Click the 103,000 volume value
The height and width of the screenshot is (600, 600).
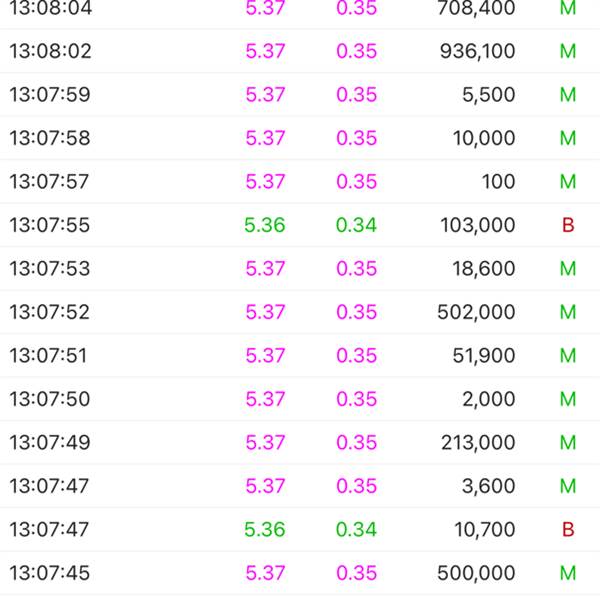click(477, 225)
